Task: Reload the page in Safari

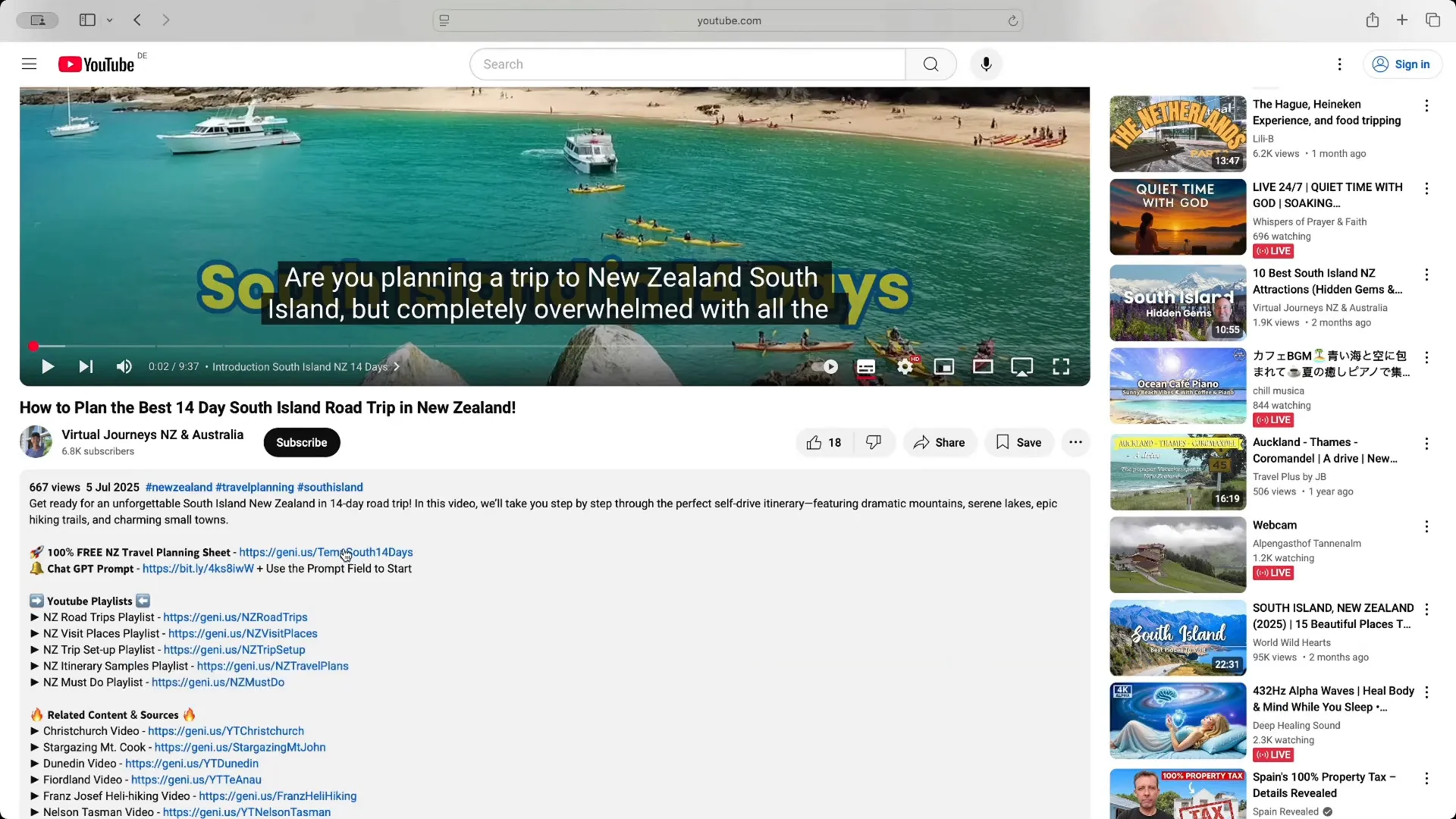Action: tap(1012, 20)
